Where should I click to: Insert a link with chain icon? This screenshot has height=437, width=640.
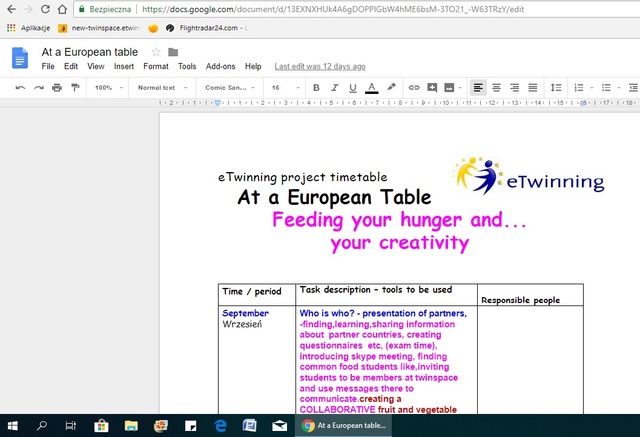[x=414, y=87]
